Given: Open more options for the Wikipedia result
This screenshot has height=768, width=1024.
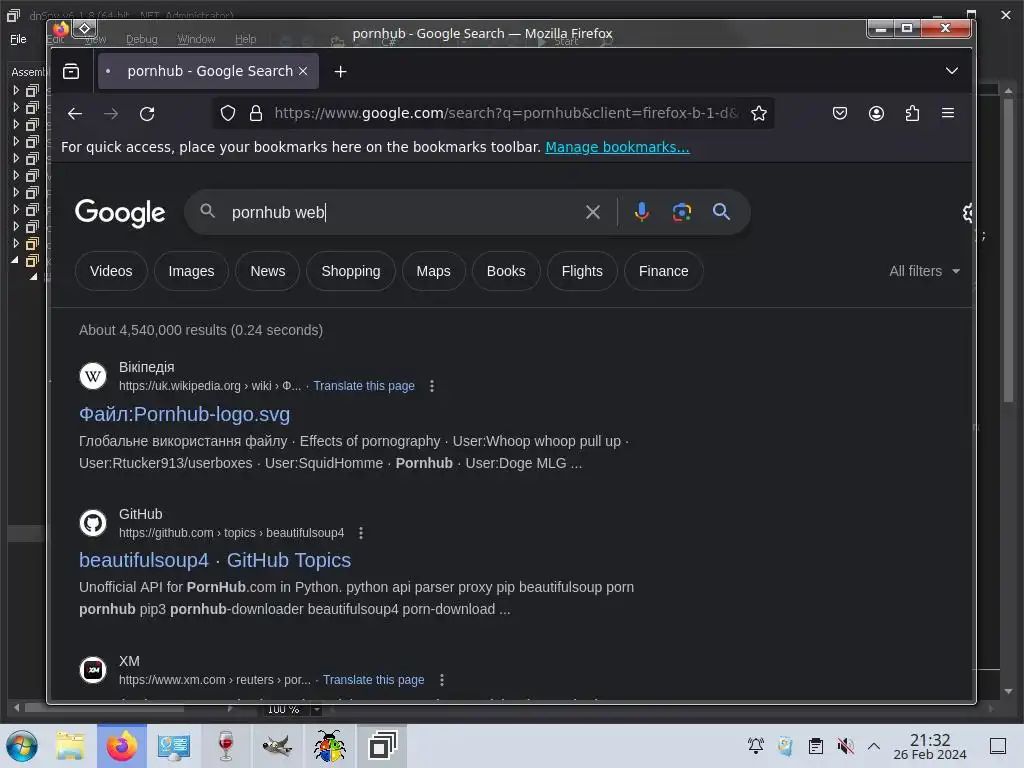Looking at the screenshot, I should (x=432, y=386).
